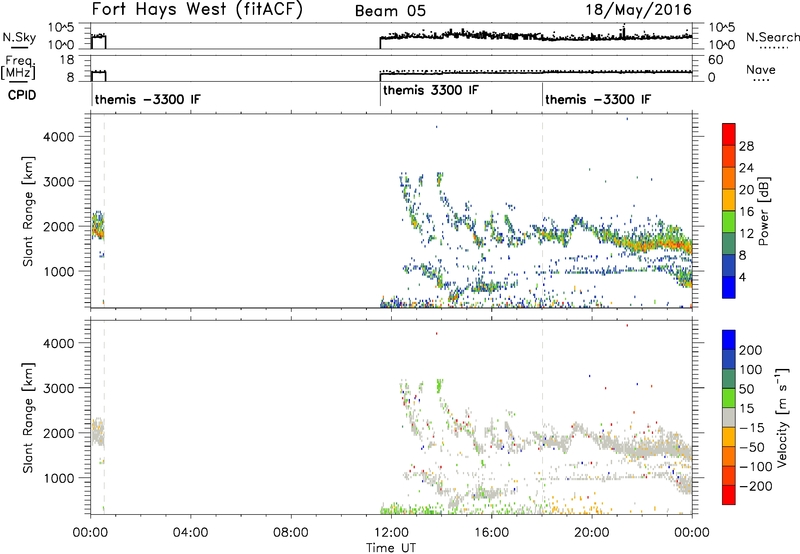This screenshot has width=800, height=554.
Task: Click the 'Fort Hays West (fitACF)' title
Action: tap(197, 9)
